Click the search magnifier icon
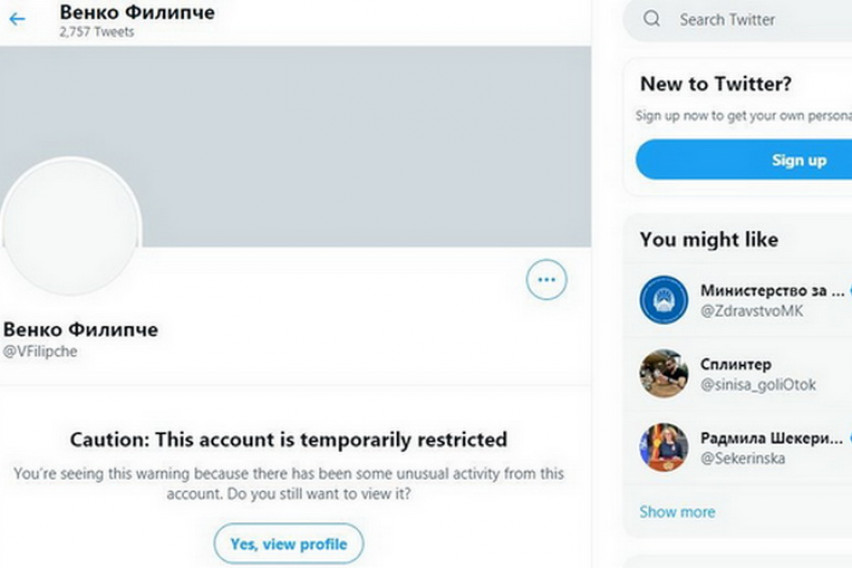Viewport: 852px width, 568px height. click(x=652, y=19)
